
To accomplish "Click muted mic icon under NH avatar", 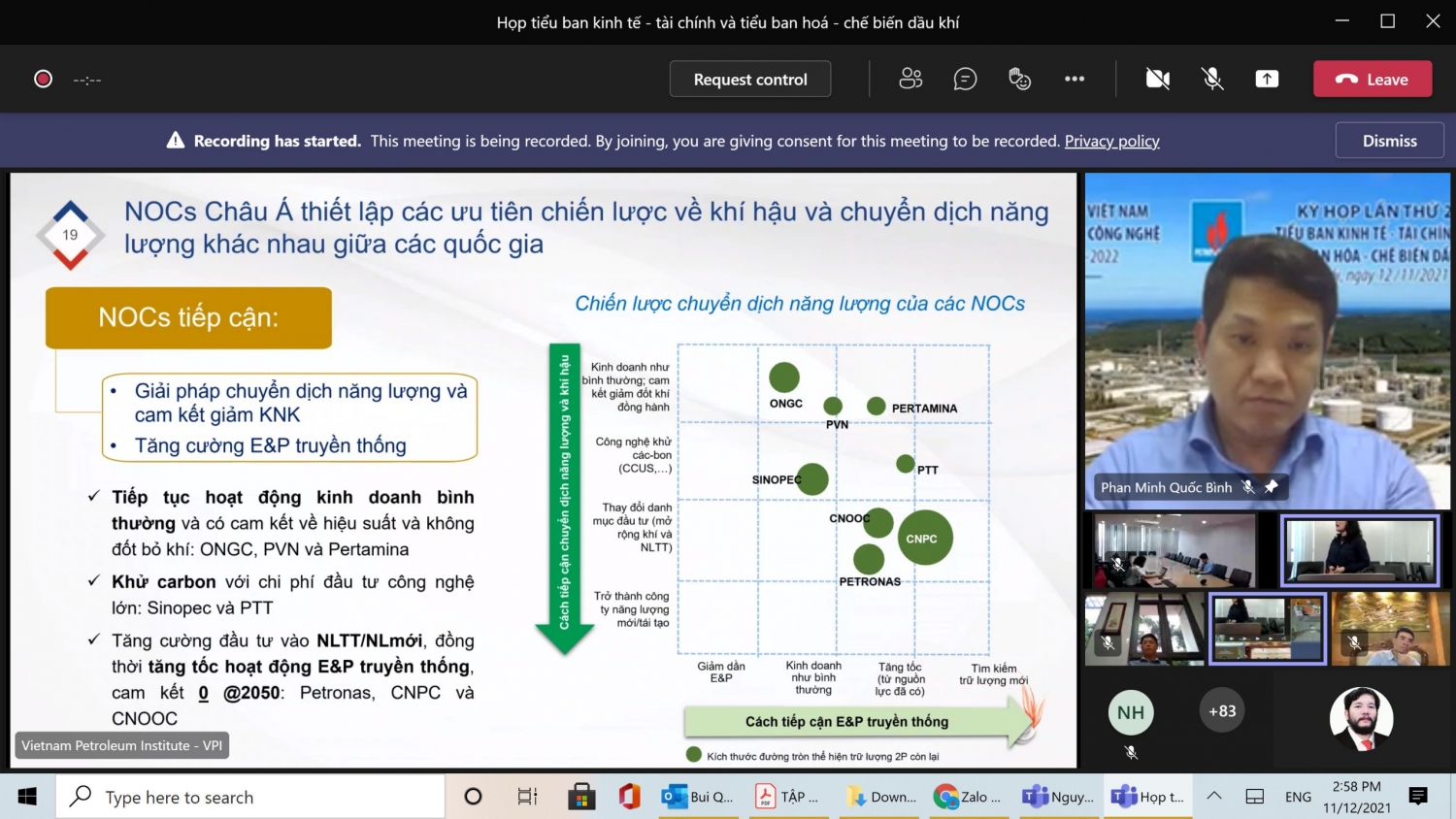I will [1130, 752].
